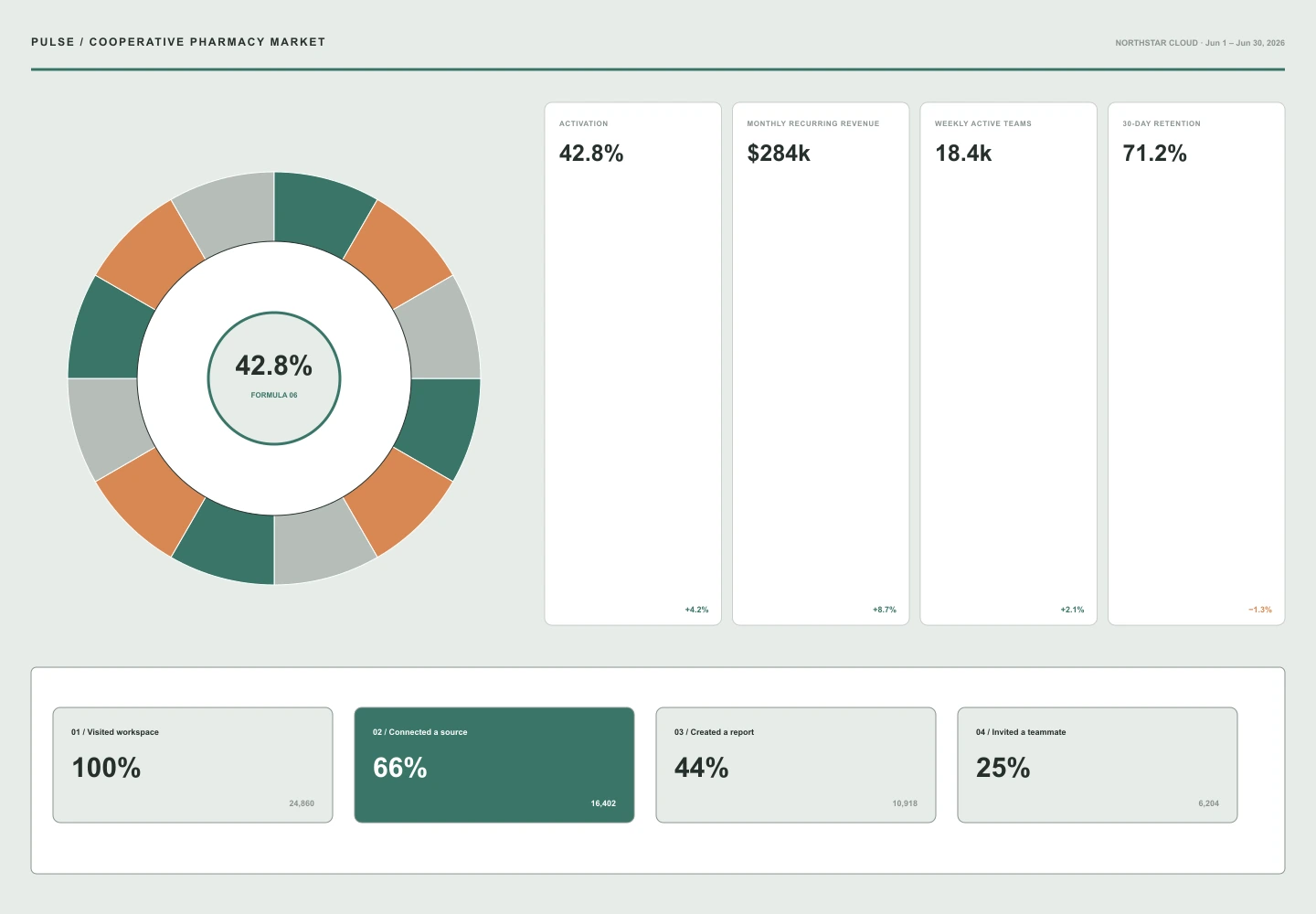Click the +8.7% change on revenue card

(885, 610)
